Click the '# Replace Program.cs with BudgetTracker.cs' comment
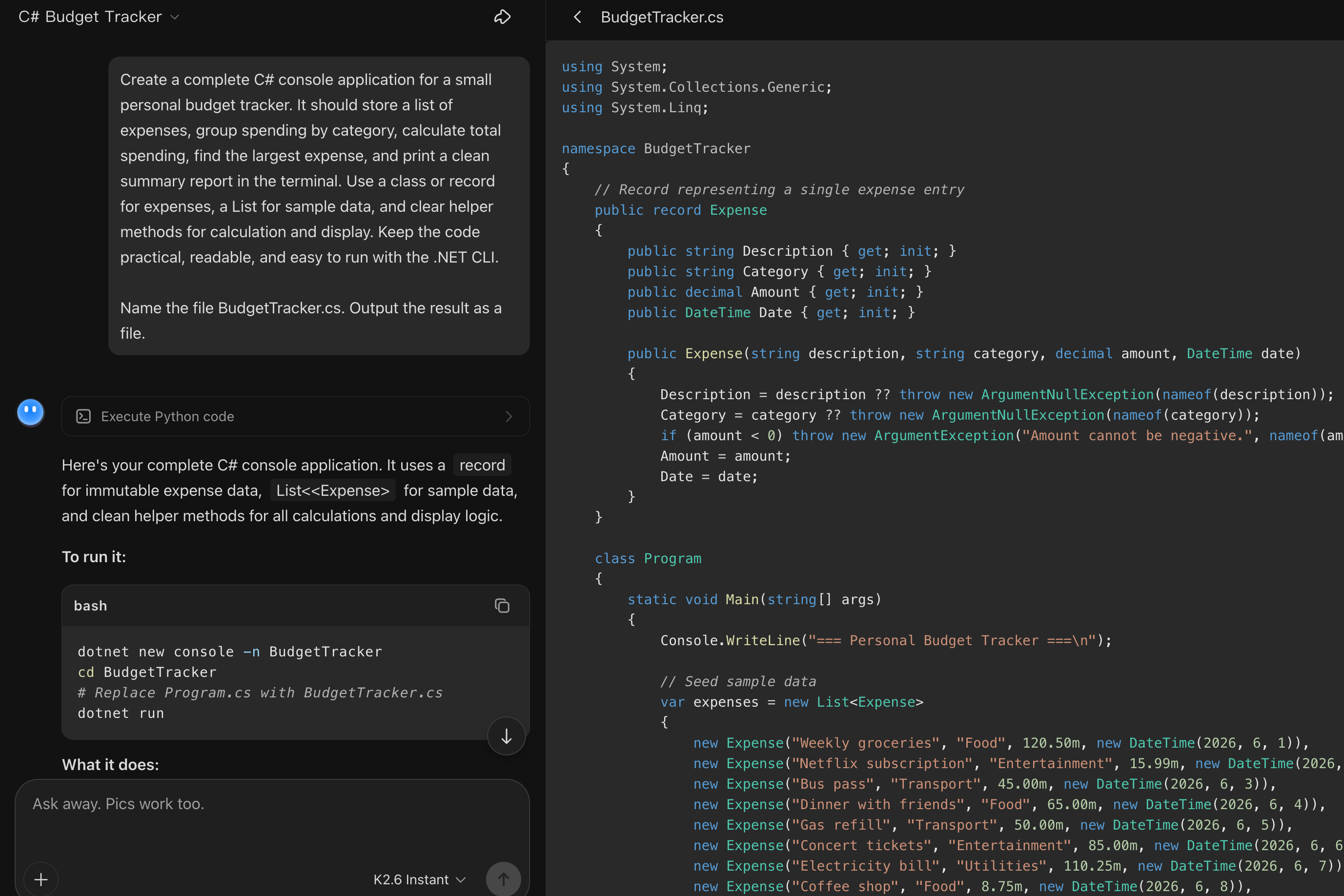This screenshot has width=1344, height=896. point(260,692)
